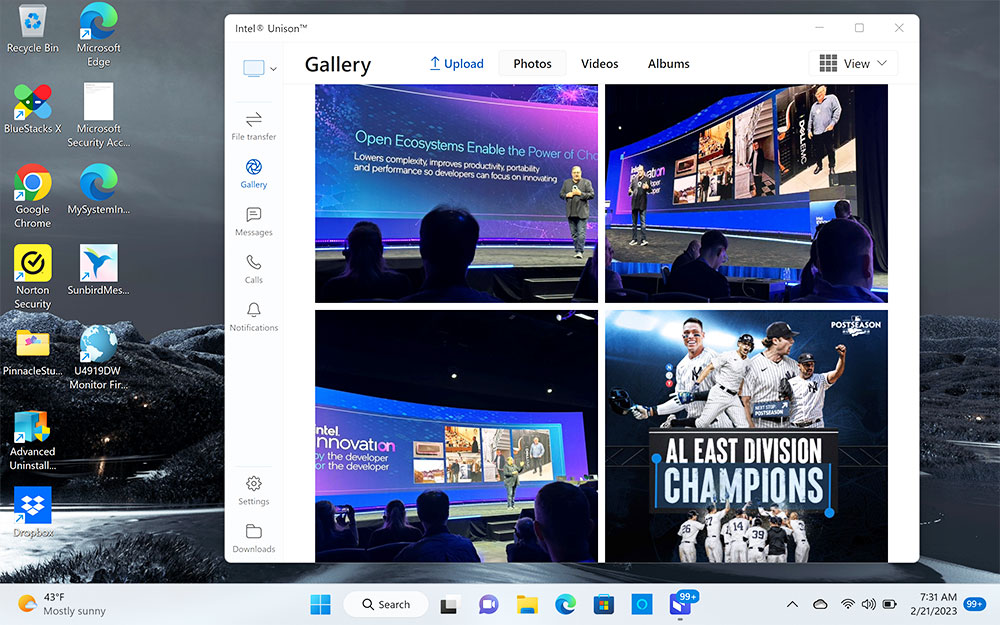
Task: Switch to the Albums tab
Action: coord(668,63)
